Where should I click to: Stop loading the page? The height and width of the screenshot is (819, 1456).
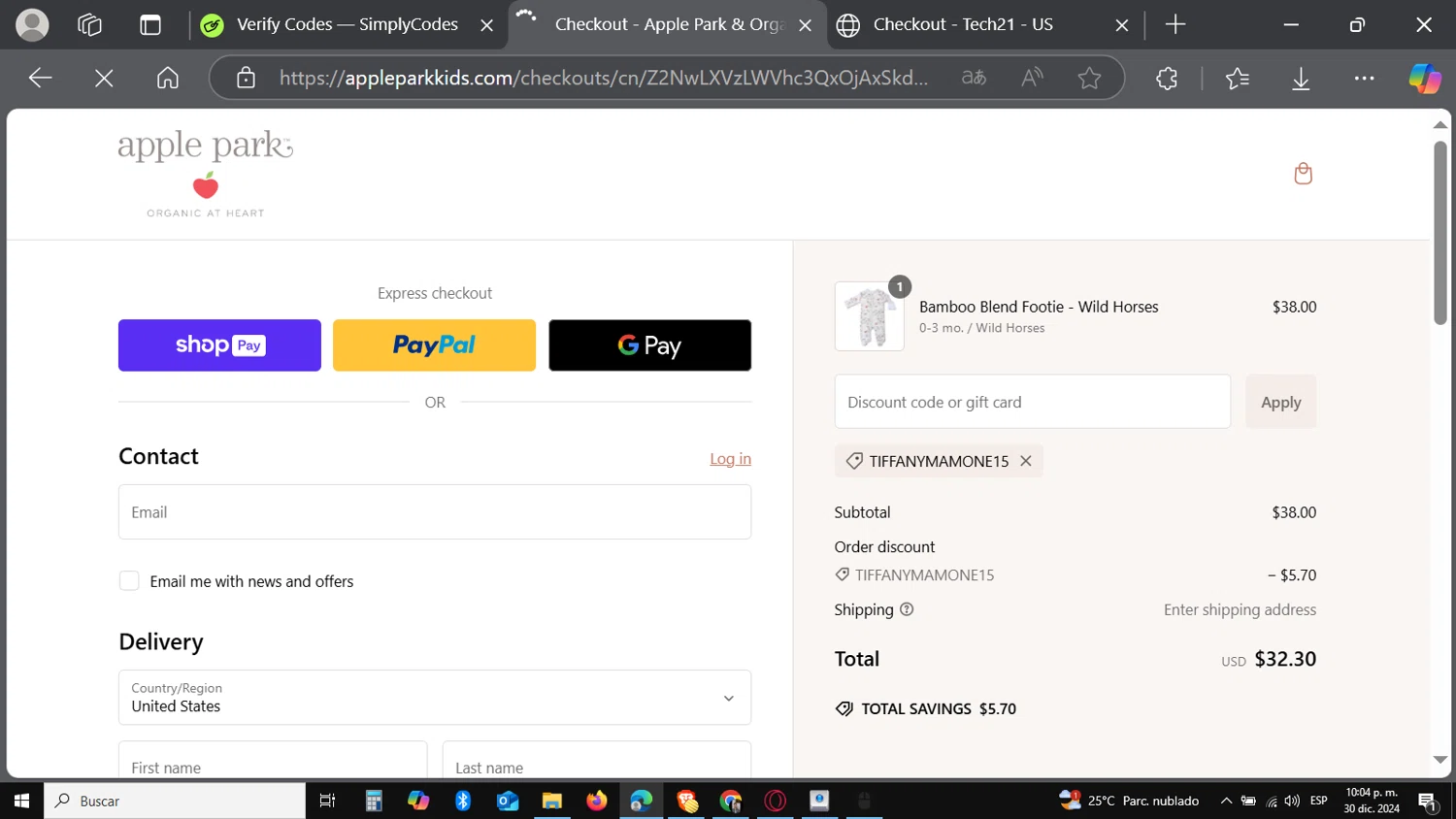tap(104, 78)
